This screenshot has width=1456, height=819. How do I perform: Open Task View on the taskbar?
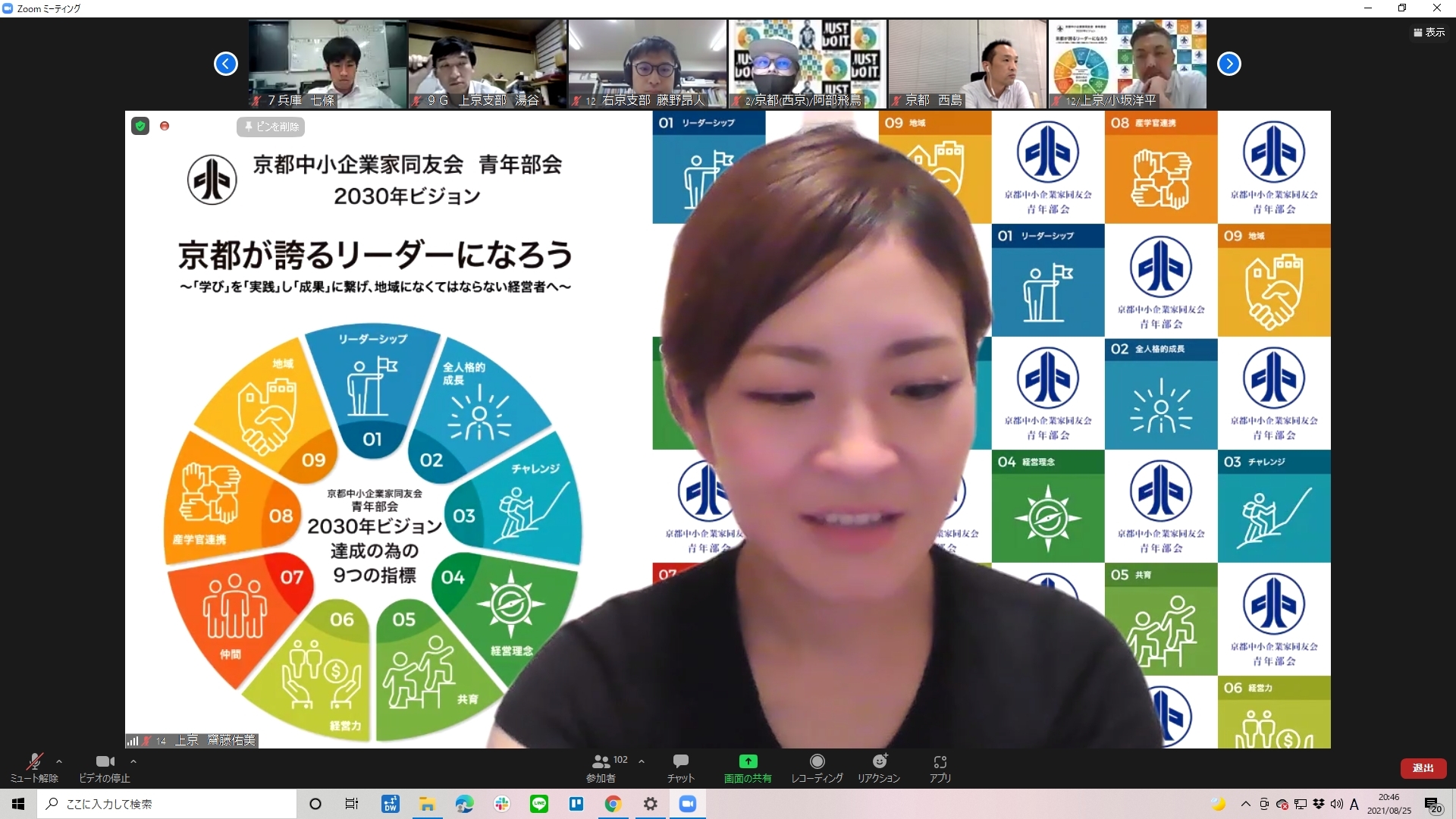click(x=352, y=804)
